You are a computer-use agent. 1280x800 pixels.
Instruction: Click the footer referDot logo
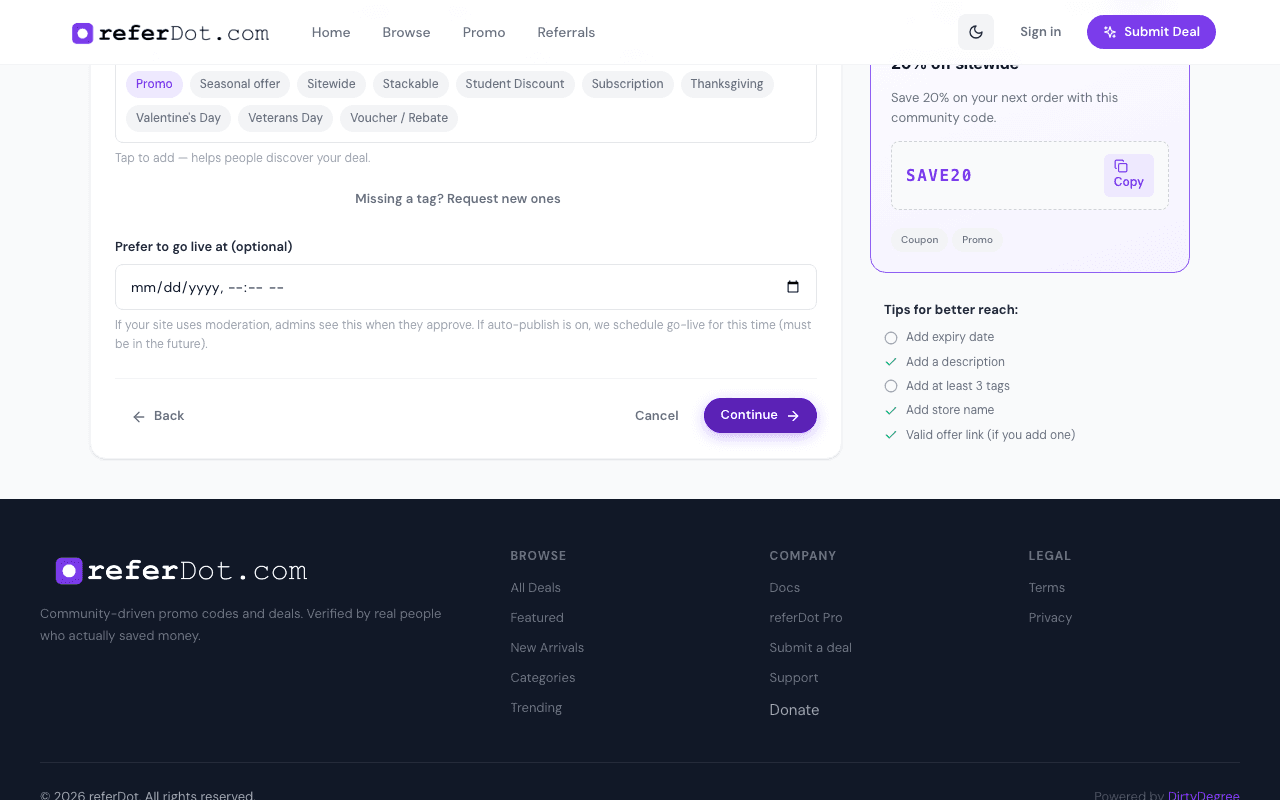(181, 571)
